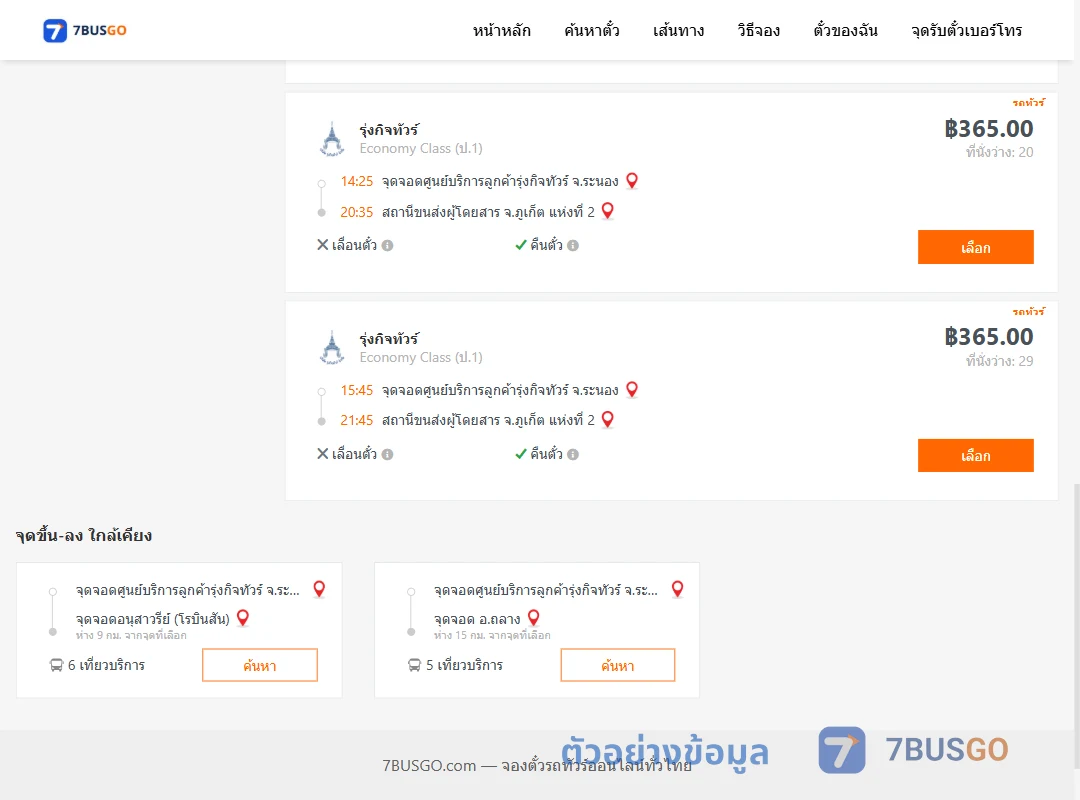Image resolution: width=1080 pixels, height=800 pixels.
Task: Click the 7BUSGO logo in header
Action: pos(85,30)
